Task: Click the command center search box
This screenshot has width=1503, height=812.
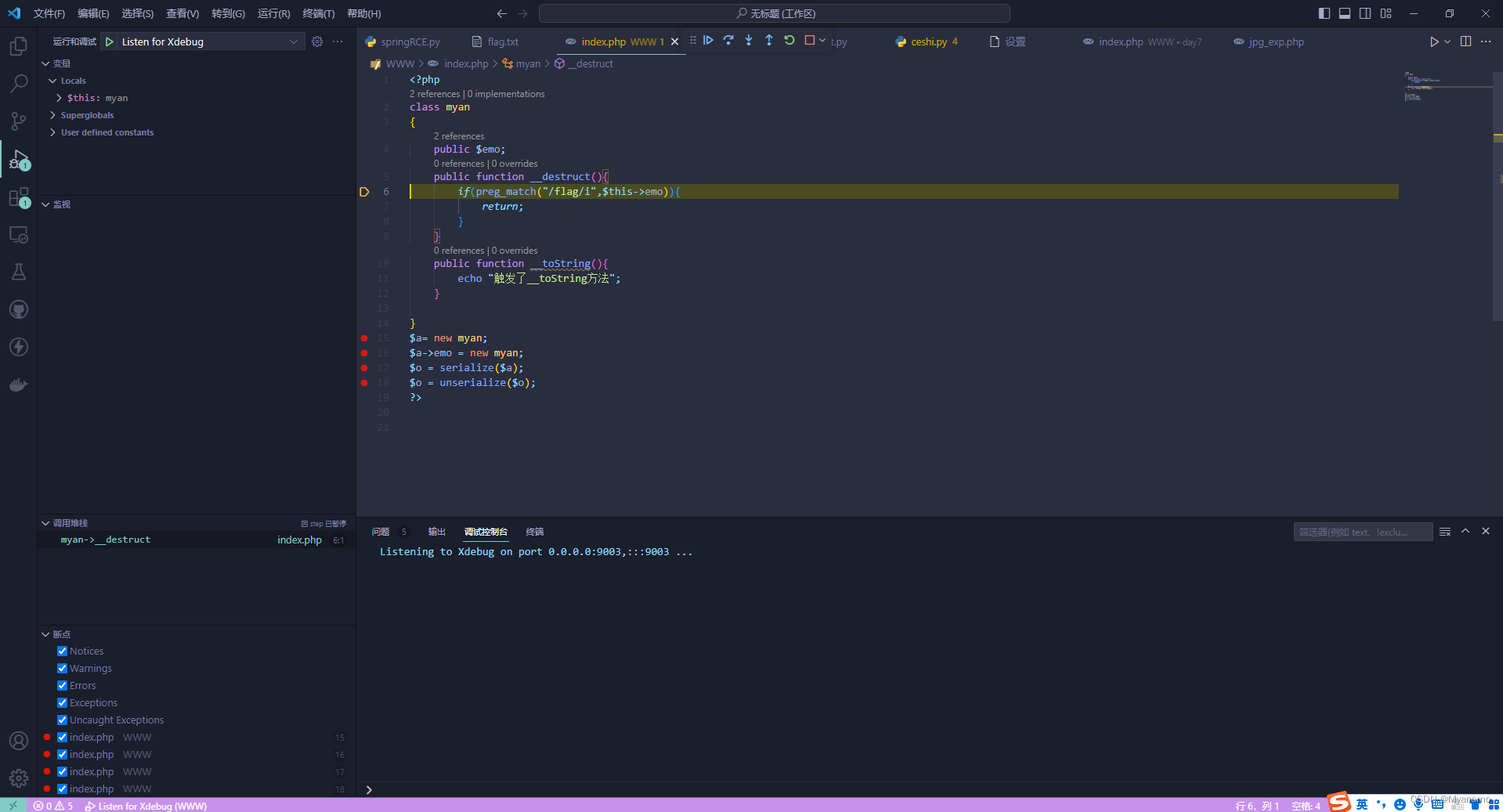Action: tap(774, 13)
